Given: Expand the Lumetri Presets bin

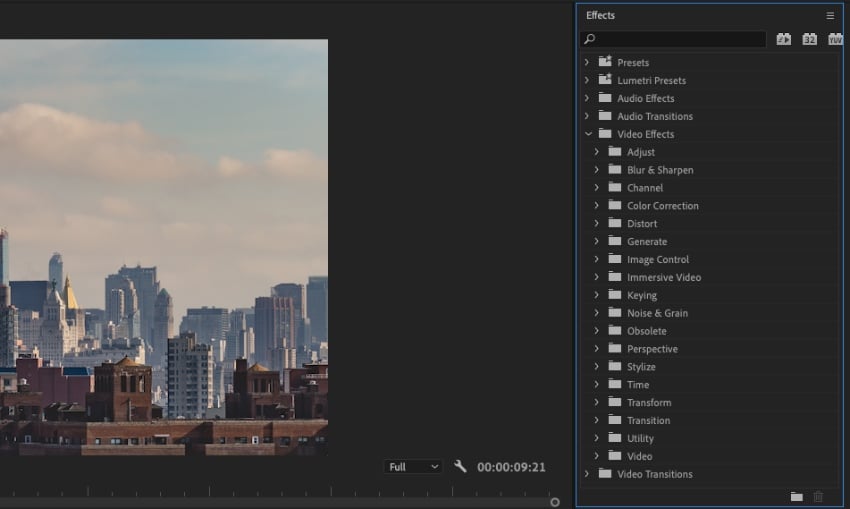Looking at the screenshot, I should 587,80.
